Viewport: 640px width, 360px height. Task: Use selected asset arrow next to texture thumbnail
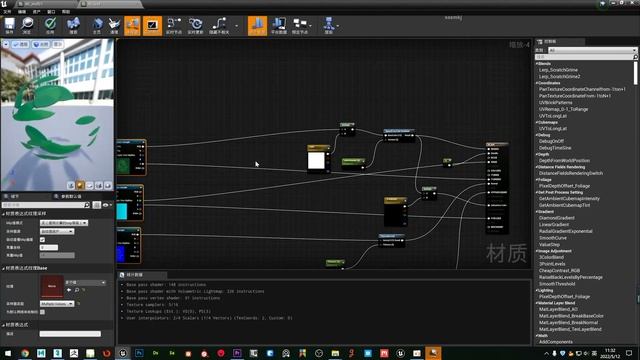click(x=69, y=290)
